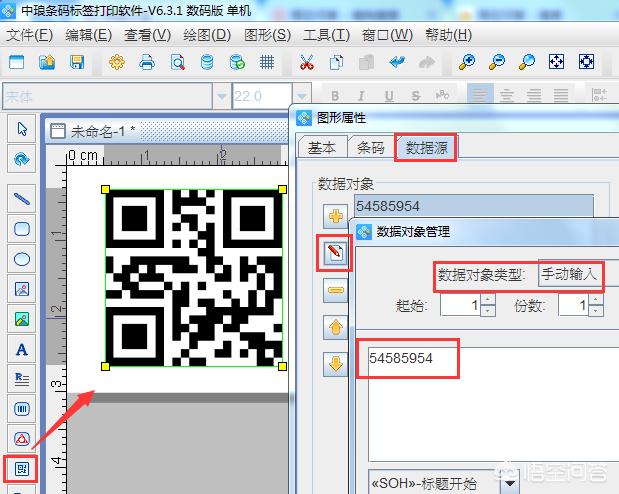Select the line drawing tool
619x494 pixels.
22,198
